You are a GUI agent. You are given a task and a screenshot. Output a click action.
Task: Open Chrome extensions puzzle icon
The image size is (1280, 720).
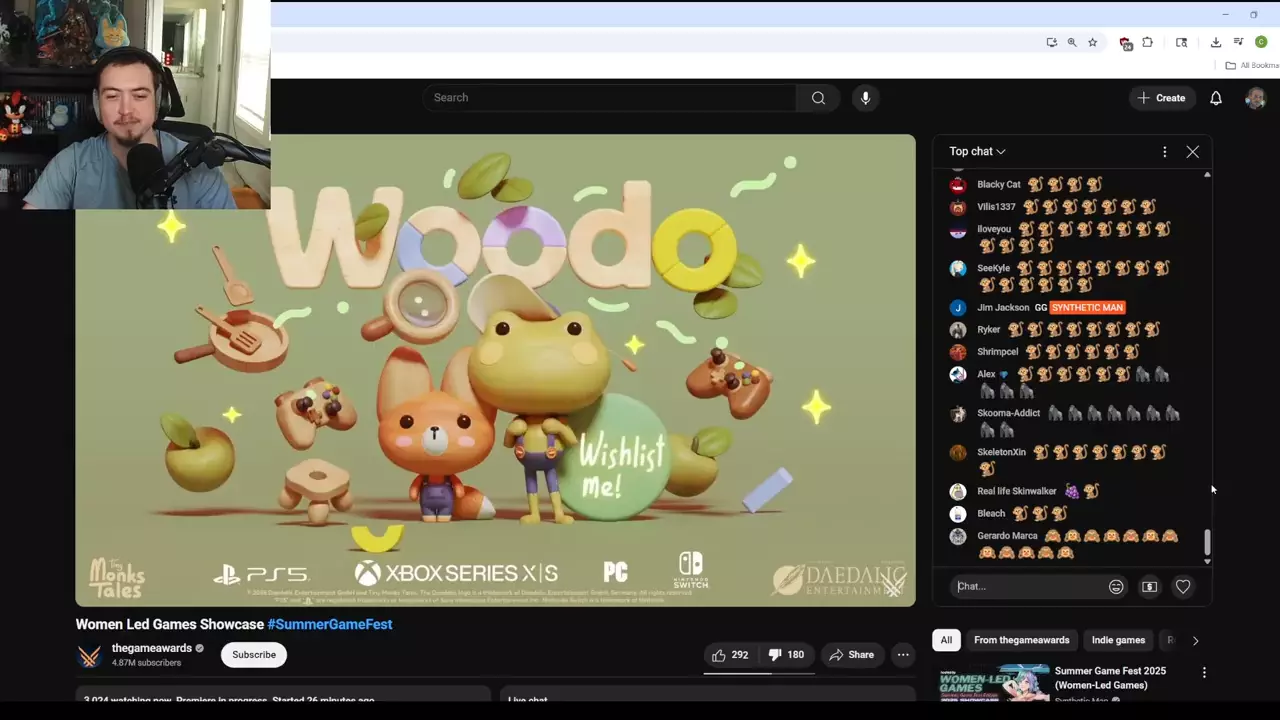pyautogui.click(x=1147, y=42)
